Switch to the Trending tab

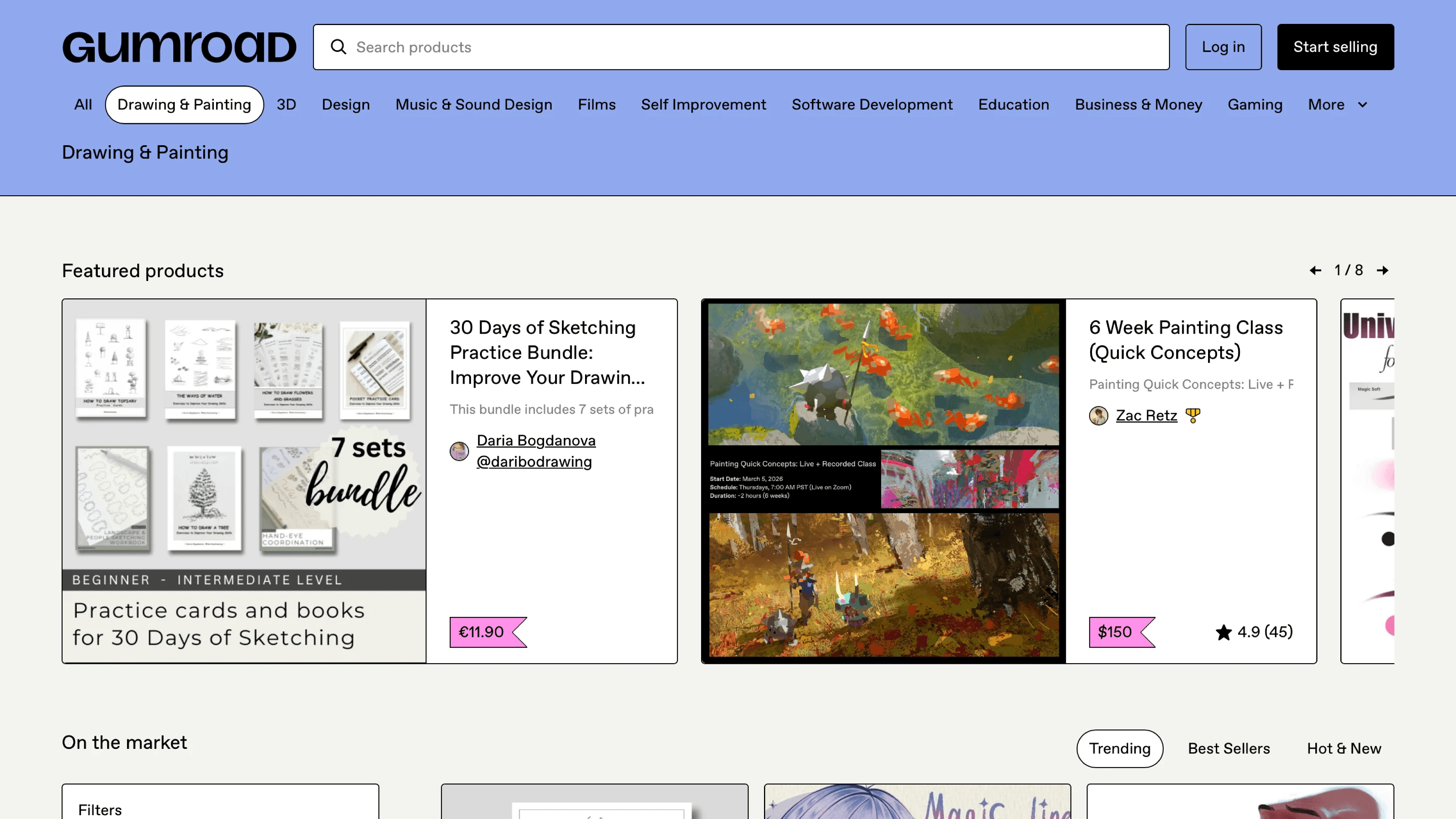[1120, 748]
